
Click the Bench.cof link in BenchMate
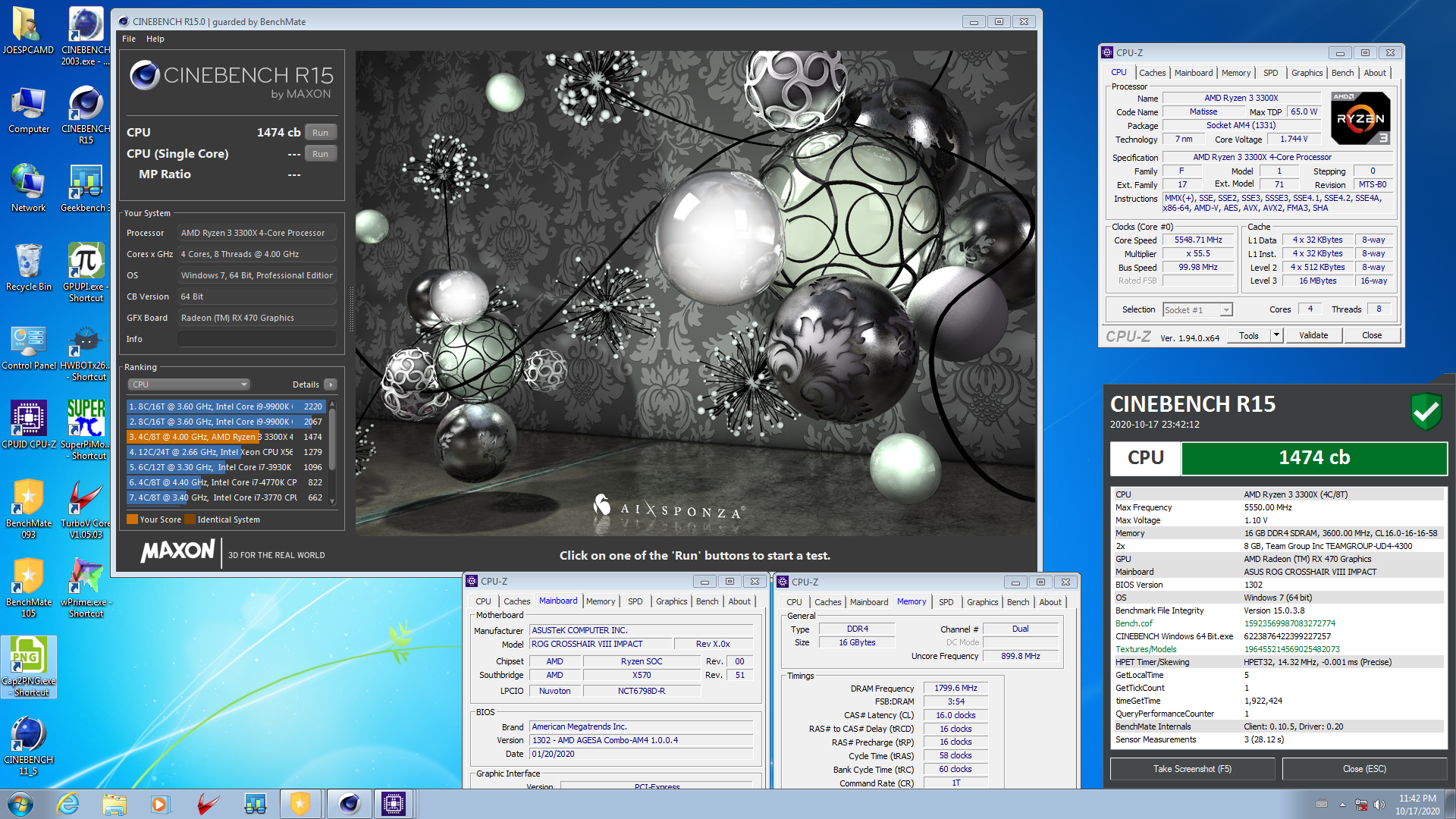point(1134,623)
